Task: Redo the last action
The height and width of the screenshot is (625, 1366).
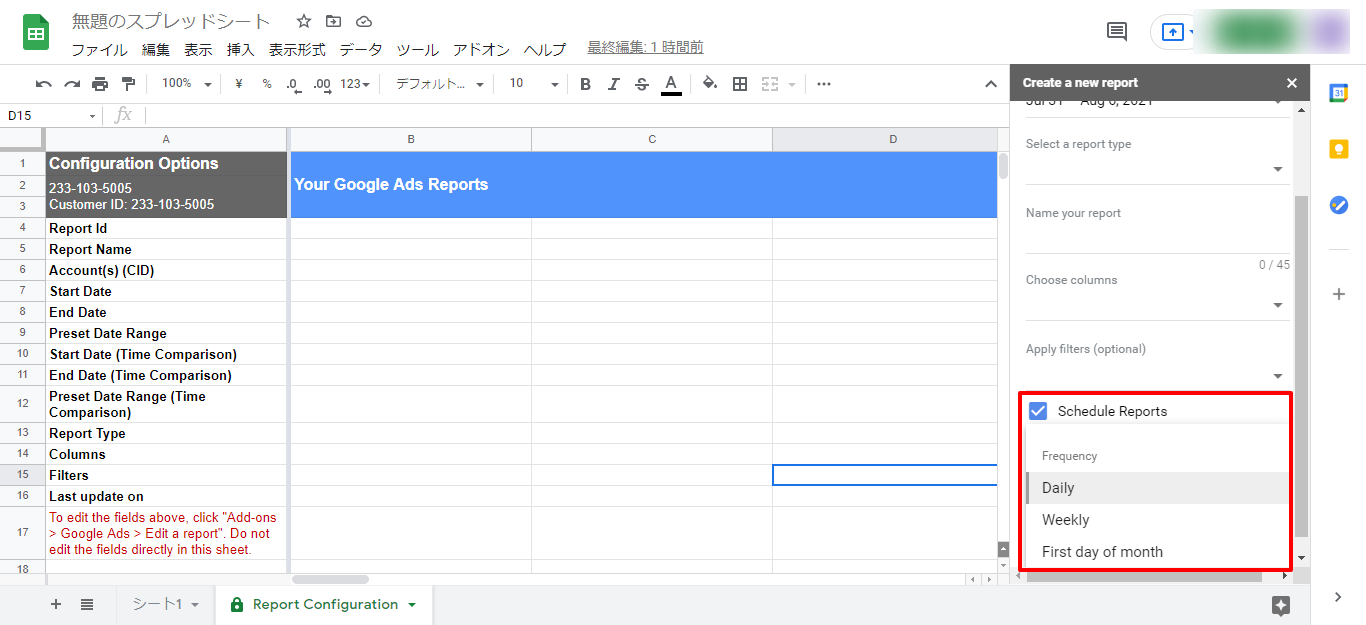Action: (x=72, y=84)
